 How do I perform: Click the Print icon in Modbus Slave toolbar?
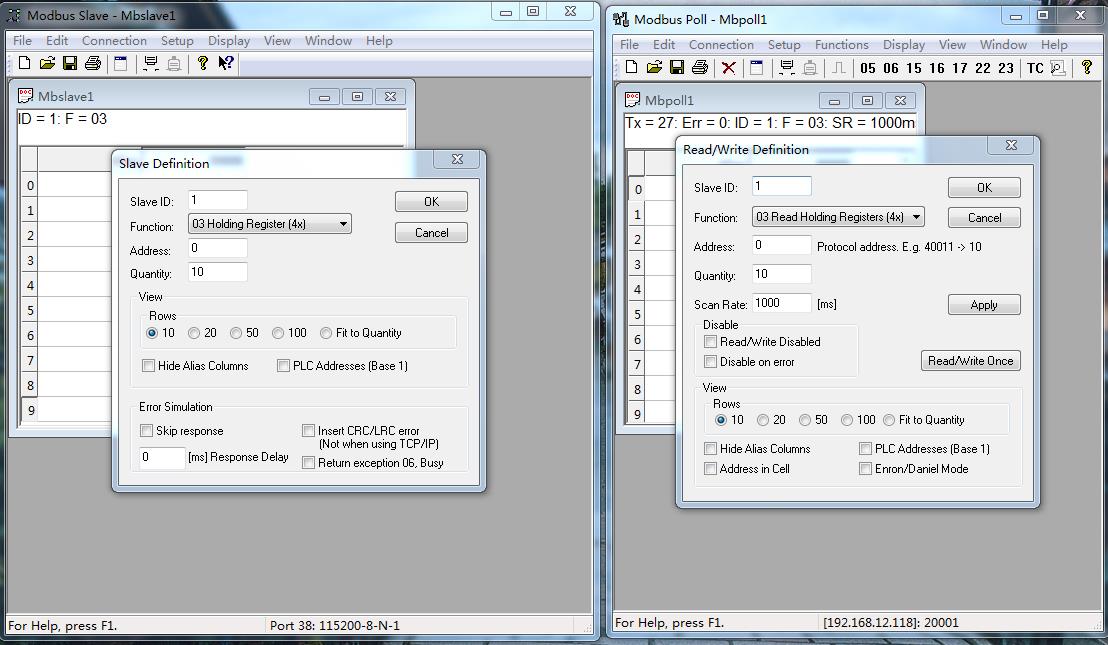coord(93,63)
